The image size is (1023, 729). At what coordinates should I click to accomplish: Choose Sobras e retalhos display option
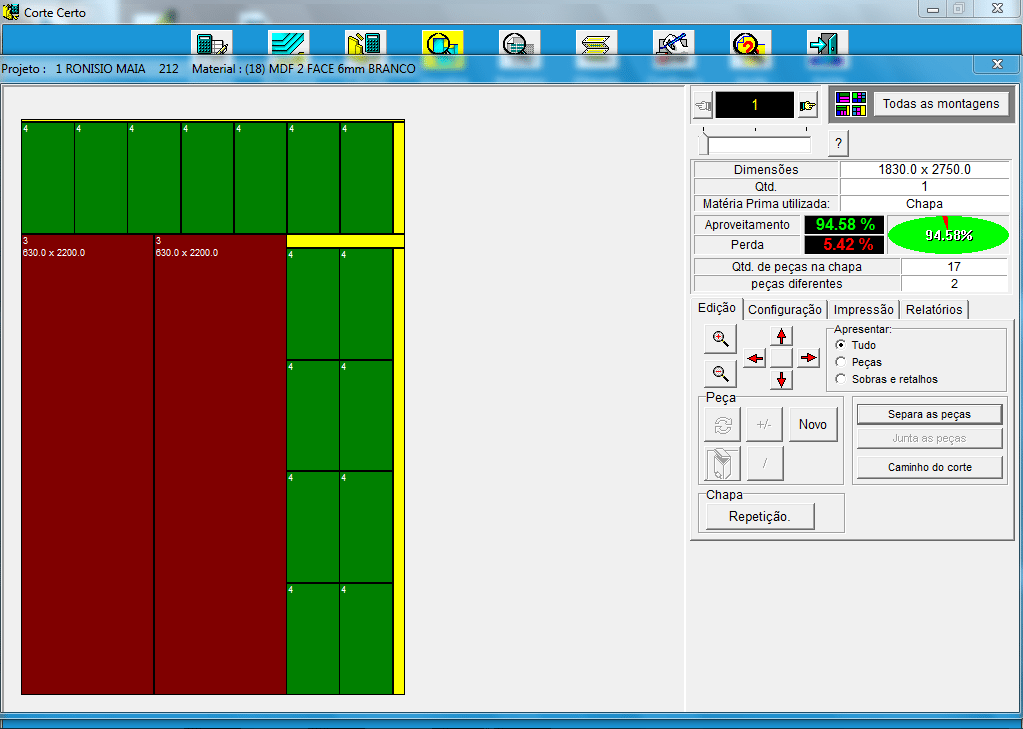[840, 379]
